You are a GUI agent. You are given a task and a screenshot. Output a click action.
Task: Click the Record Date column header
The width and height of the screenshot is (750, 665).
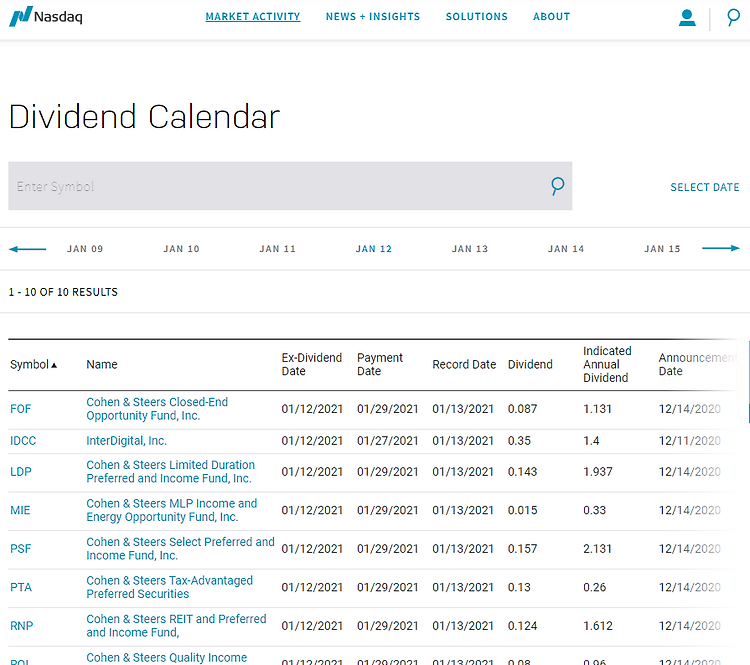click(x=464, y=365)
